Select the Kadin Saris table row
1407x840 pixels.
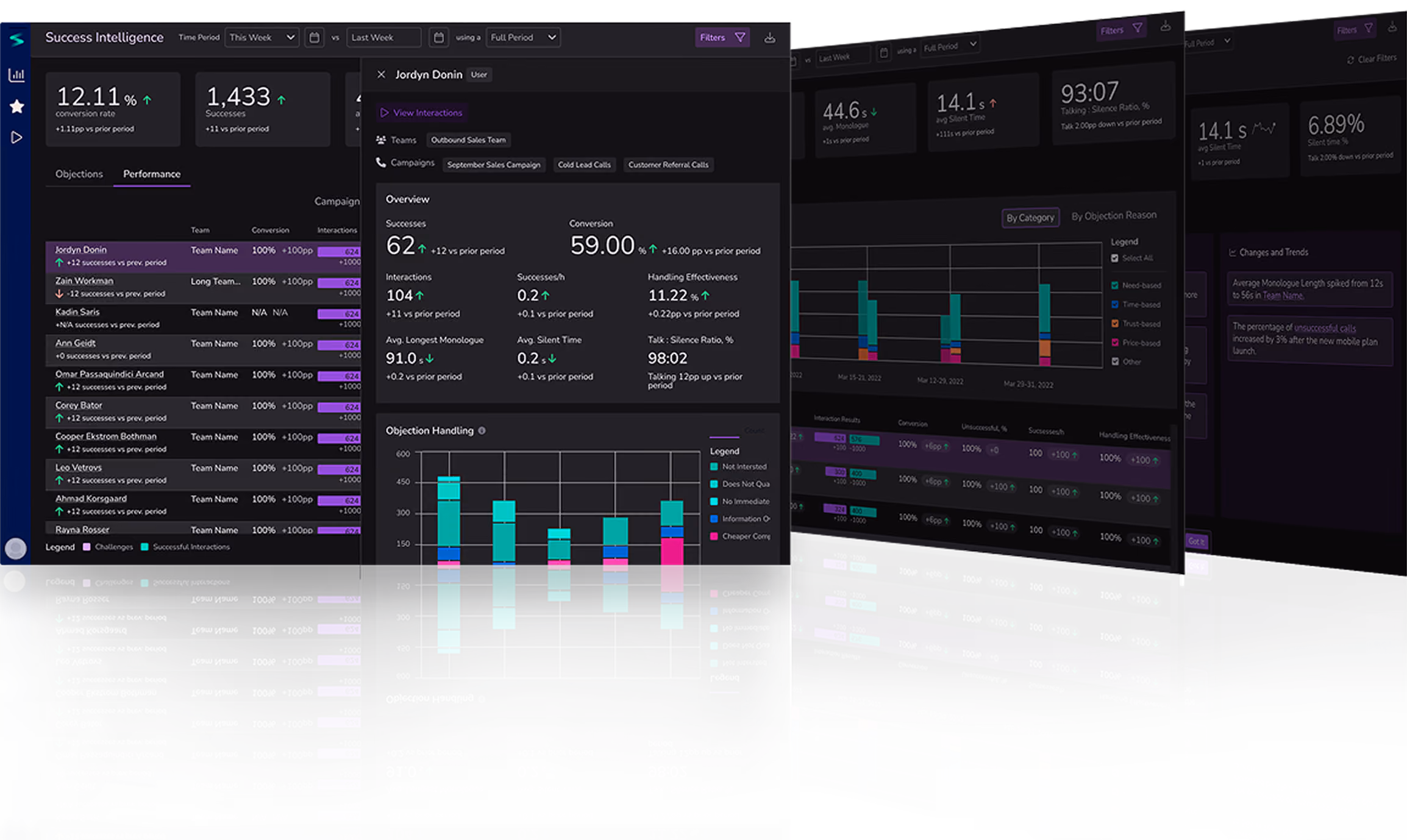(203, 319)
